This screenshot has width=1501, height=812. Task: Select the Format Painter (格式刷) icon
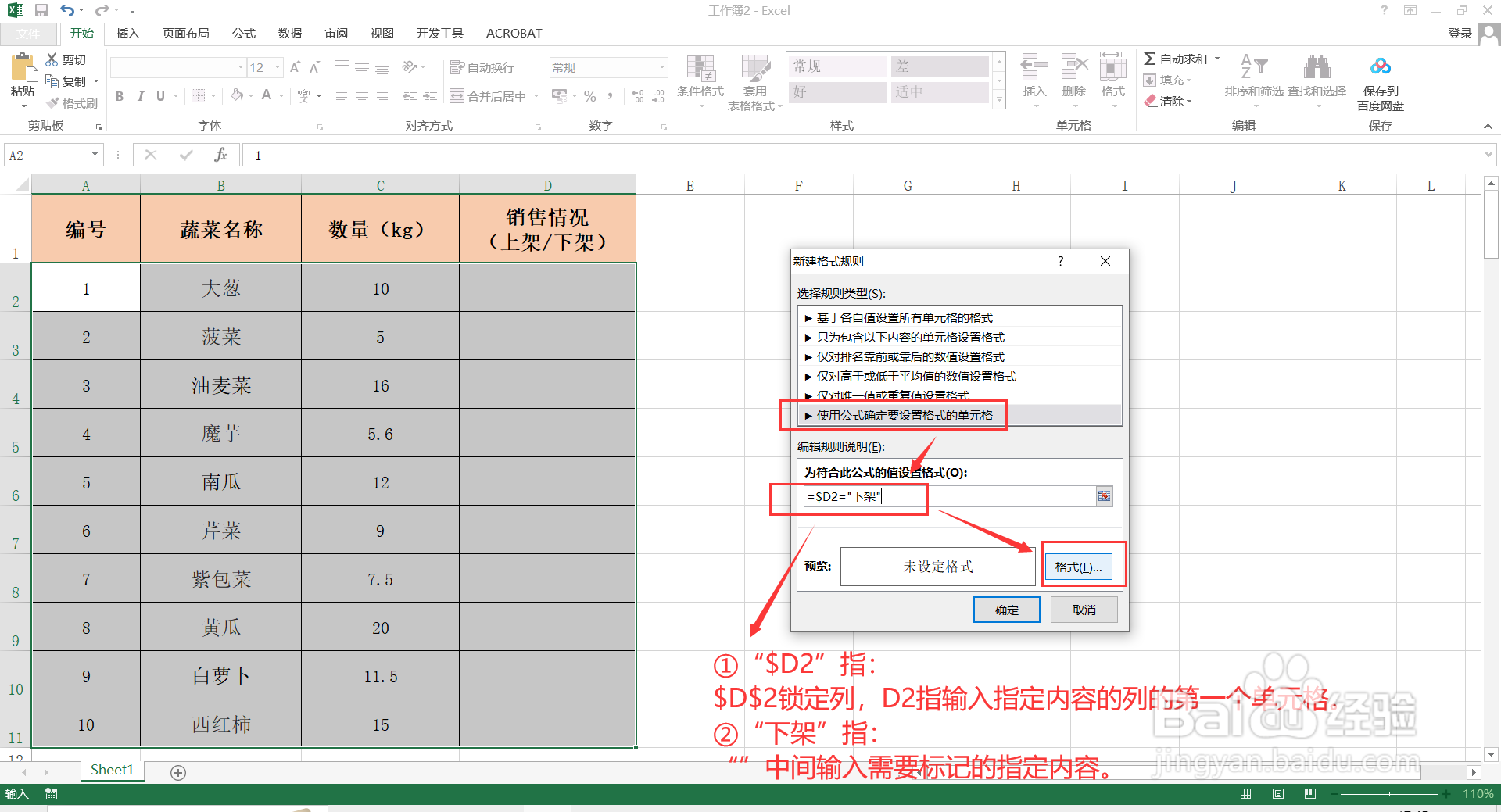coord(73,102)
